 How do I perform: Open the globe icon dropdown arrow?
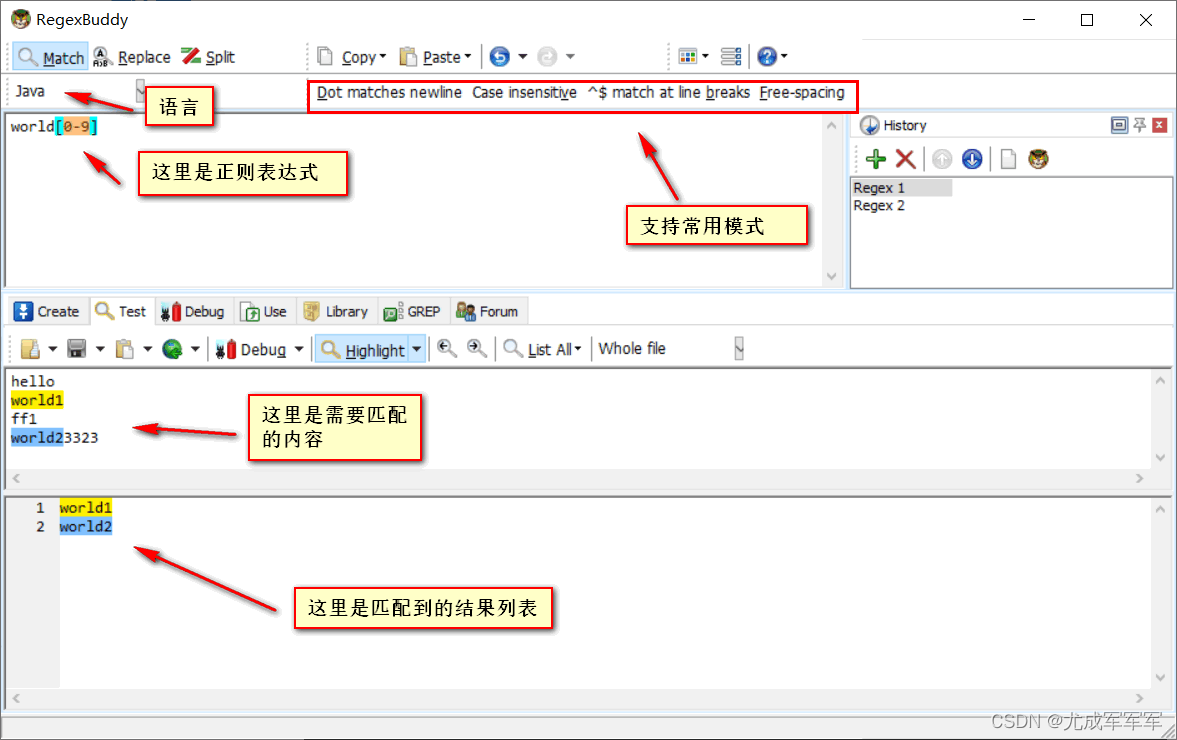tap(195, 349)
